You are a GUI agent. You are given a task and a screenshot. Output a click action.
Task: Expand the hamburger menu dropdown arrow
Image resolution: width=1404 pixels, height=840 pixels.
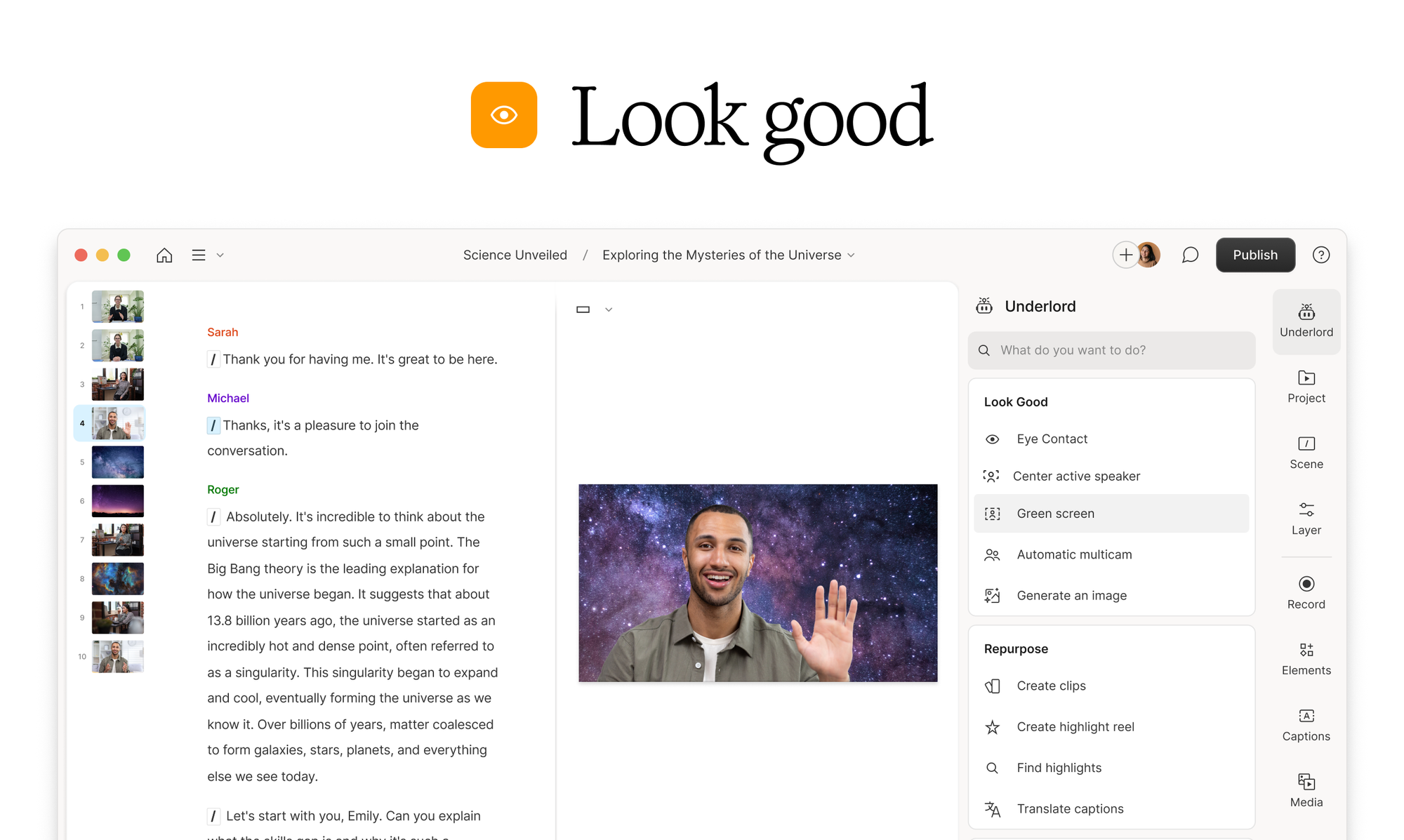pyautogui.click(x=220, y=255)
